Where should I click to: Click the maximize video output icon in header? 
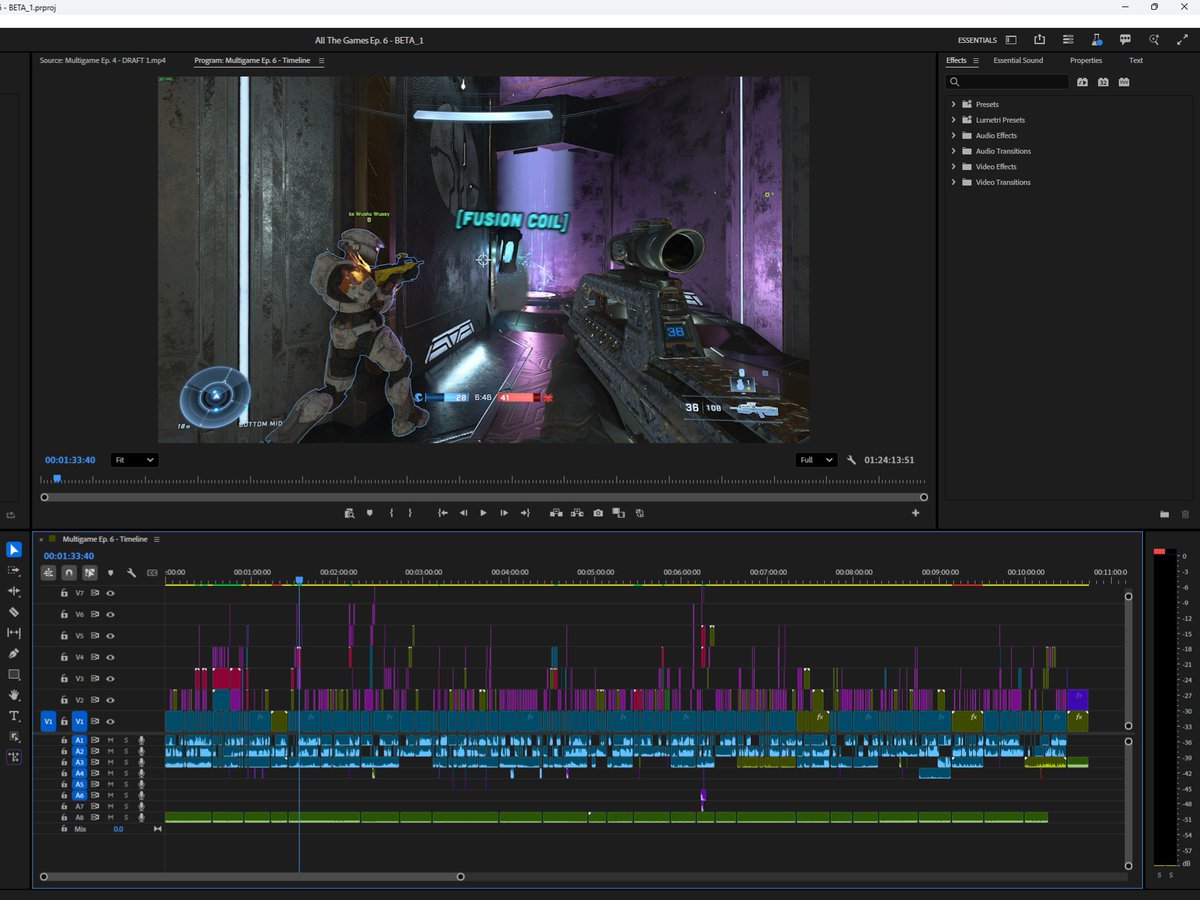coord(1183,40)
